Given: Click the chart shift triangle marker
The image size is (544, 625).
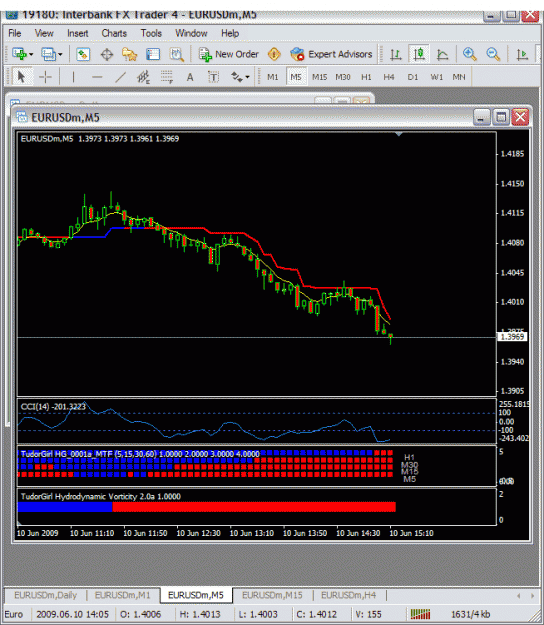Looking at the screenshot, I should click(399, 134).
